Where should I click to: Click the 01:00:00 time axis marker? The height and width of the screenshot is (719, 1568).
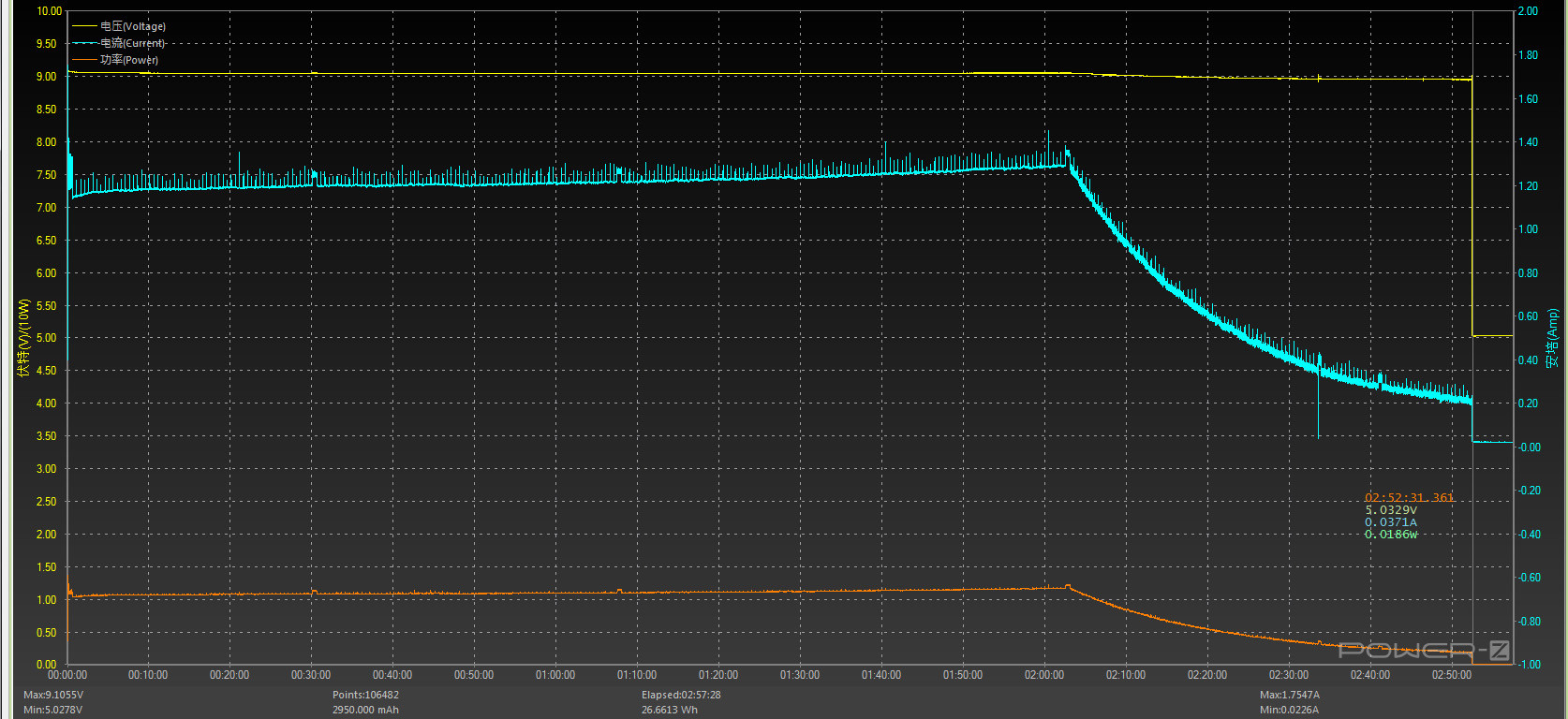tap(555, 675)
